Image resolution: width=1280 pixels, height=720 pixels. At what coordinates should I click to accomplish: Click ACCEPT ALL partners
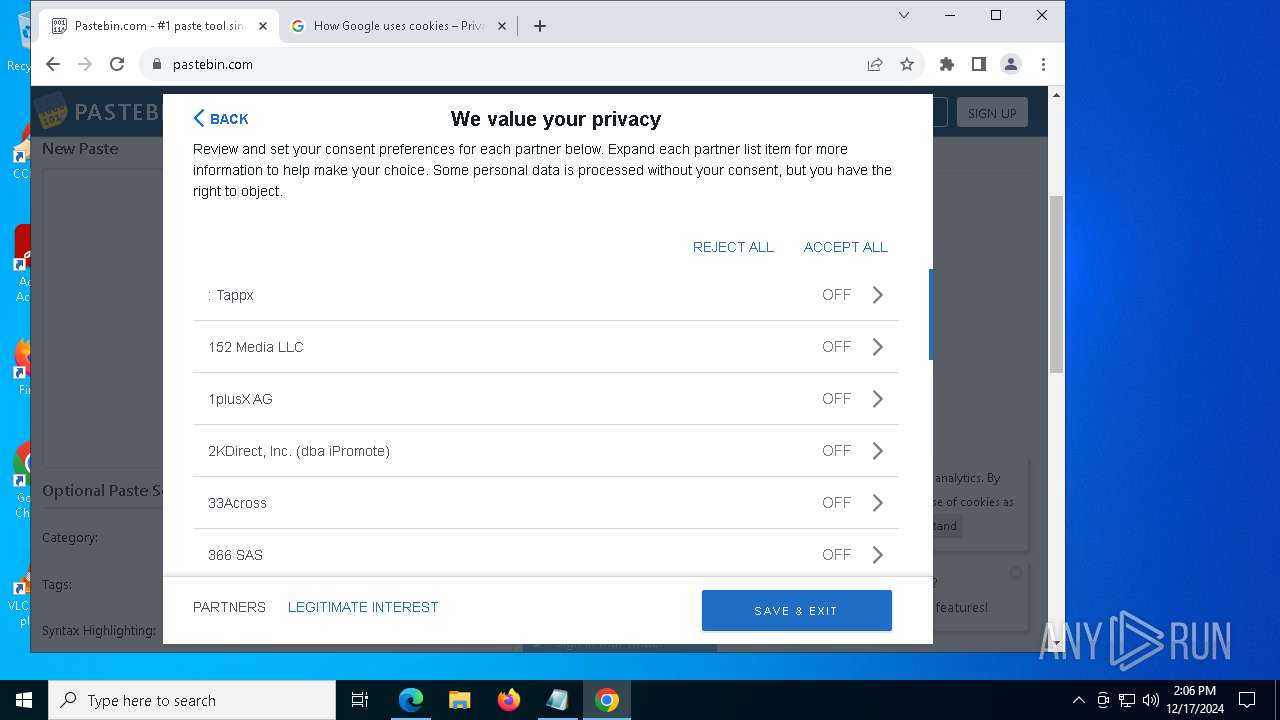pyautogui.click(x=846, y=247)
